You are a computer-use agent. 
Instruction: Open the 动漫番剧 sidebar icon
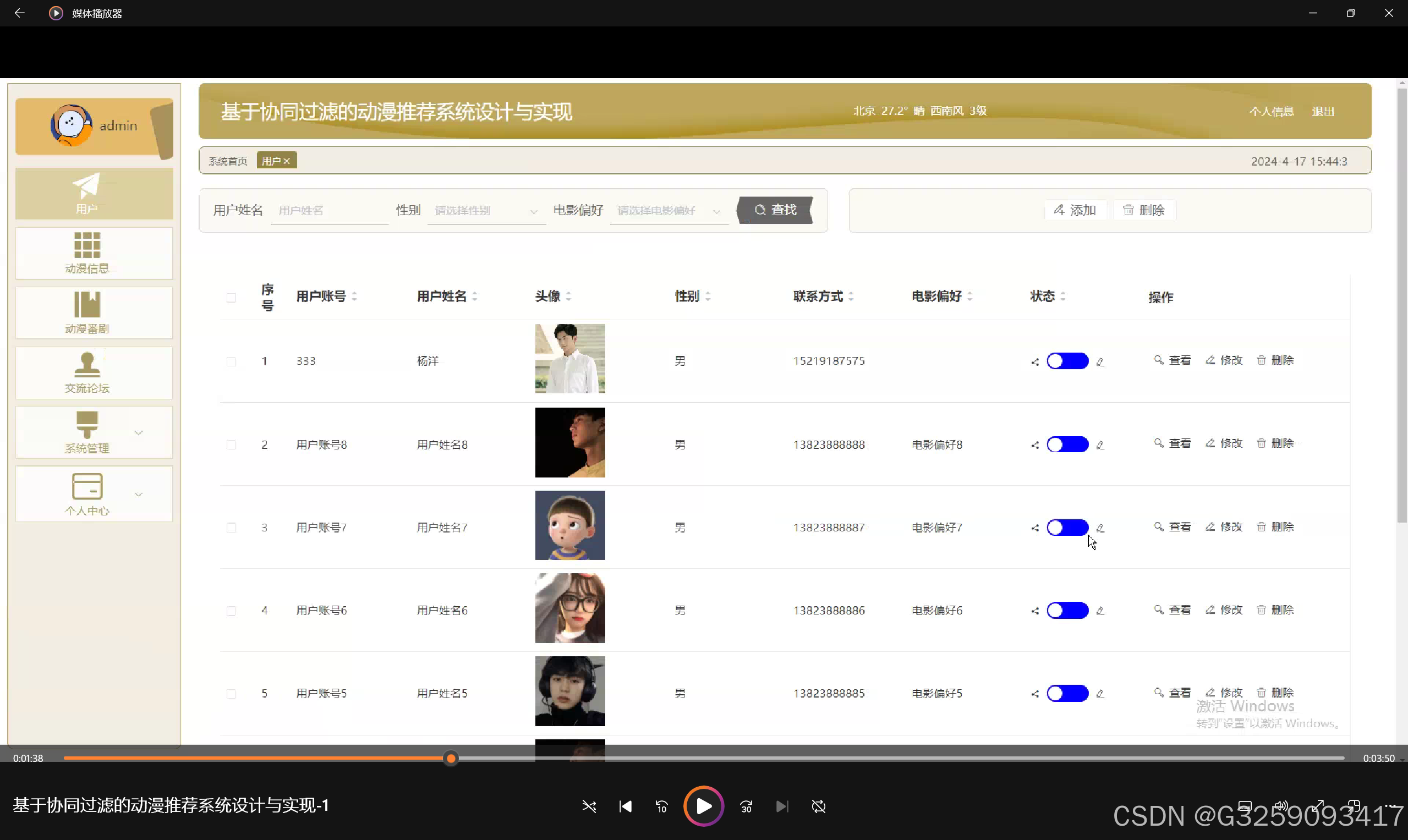[87, 305]
